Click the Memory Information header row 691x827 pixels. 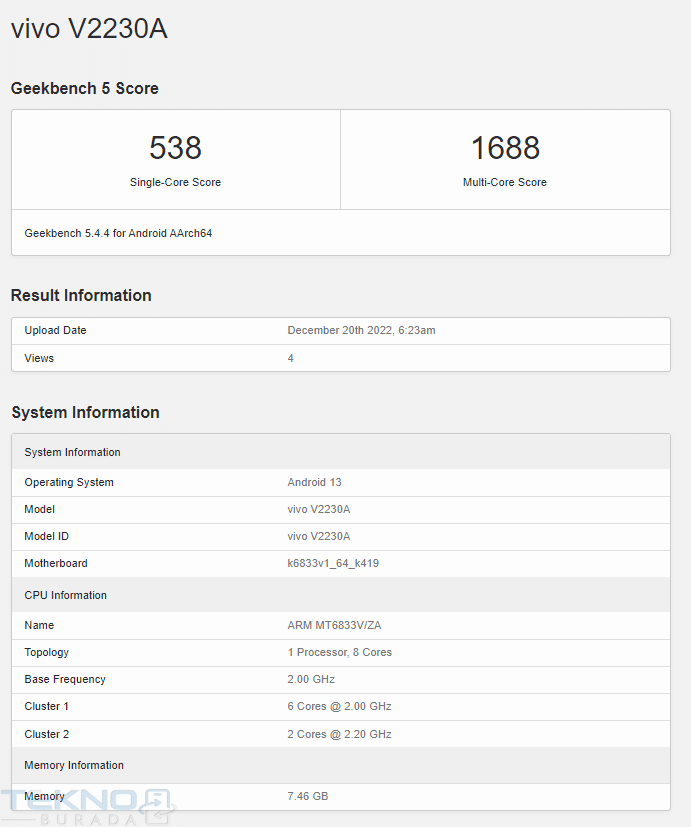341,765
